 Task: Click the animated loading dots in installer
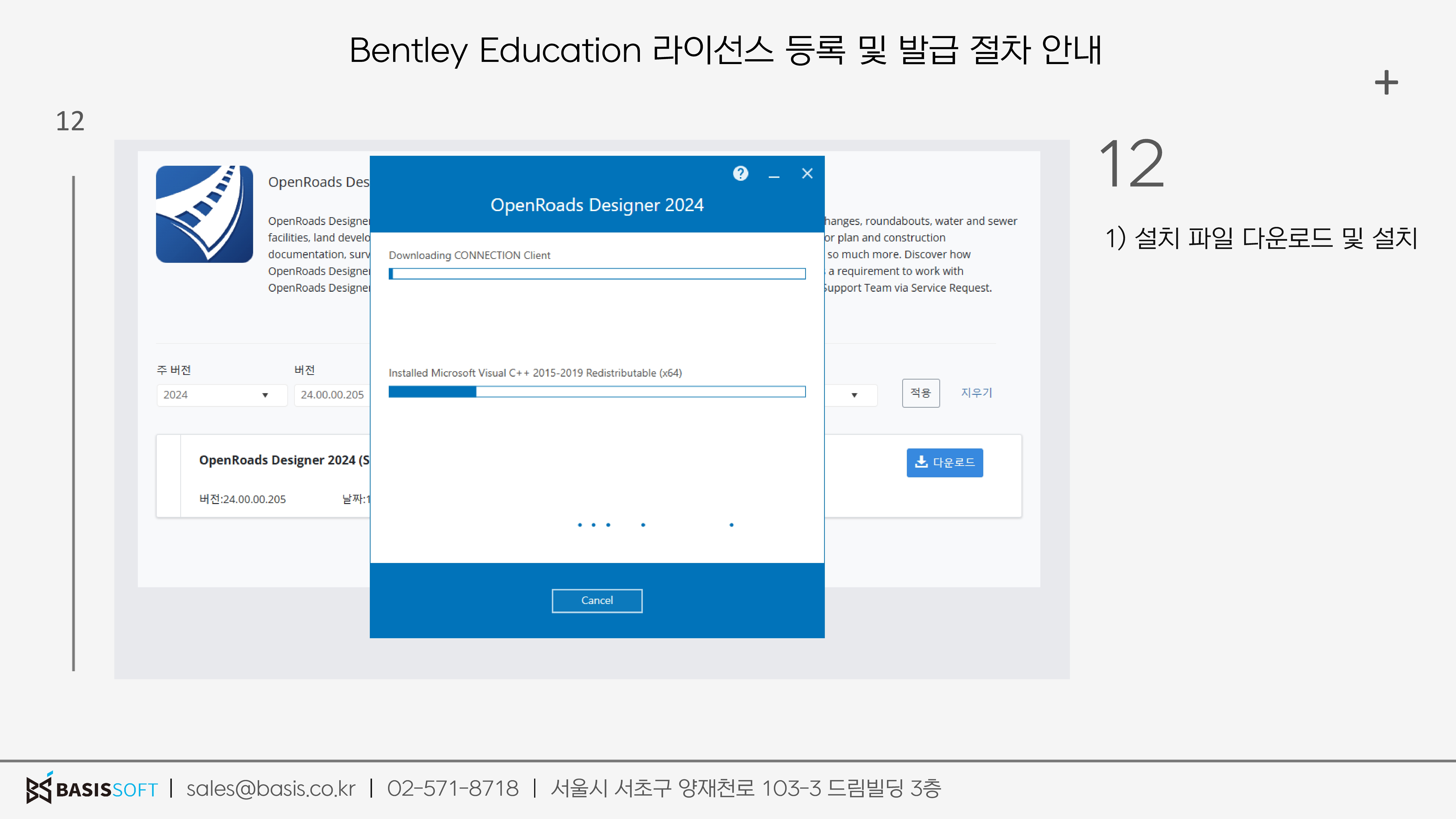(655, 525)
